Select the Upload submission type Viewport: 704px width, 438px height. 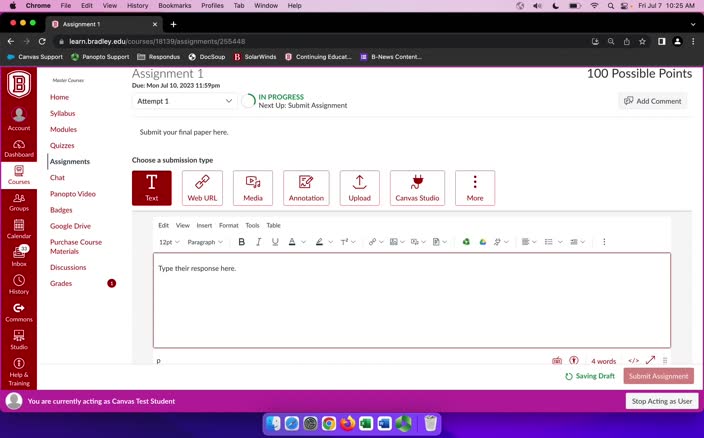pyautogui.click(x=360, y=188)
